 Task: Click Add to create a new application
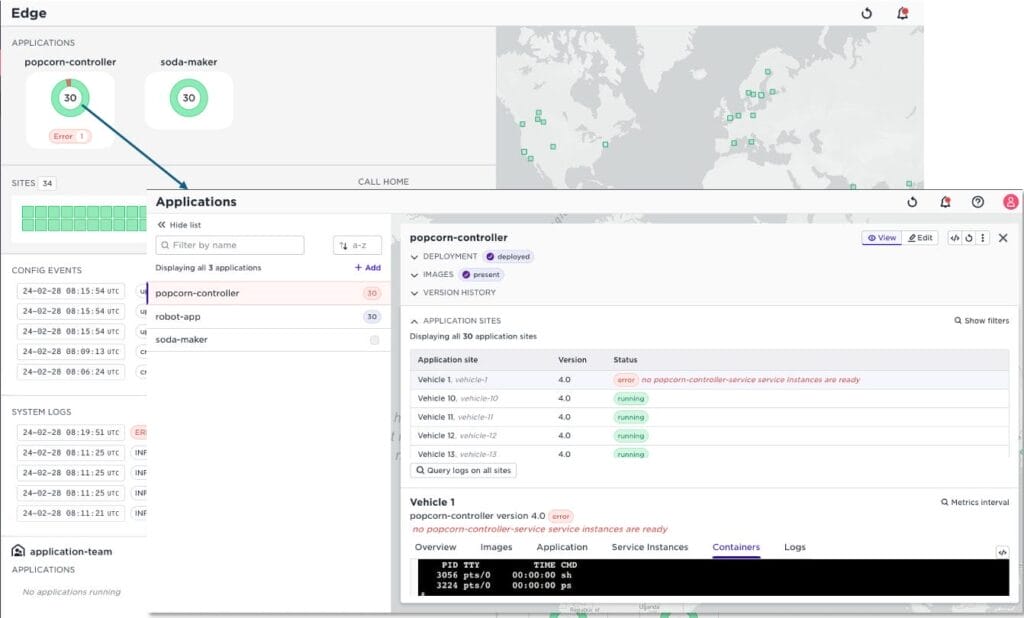369,269
